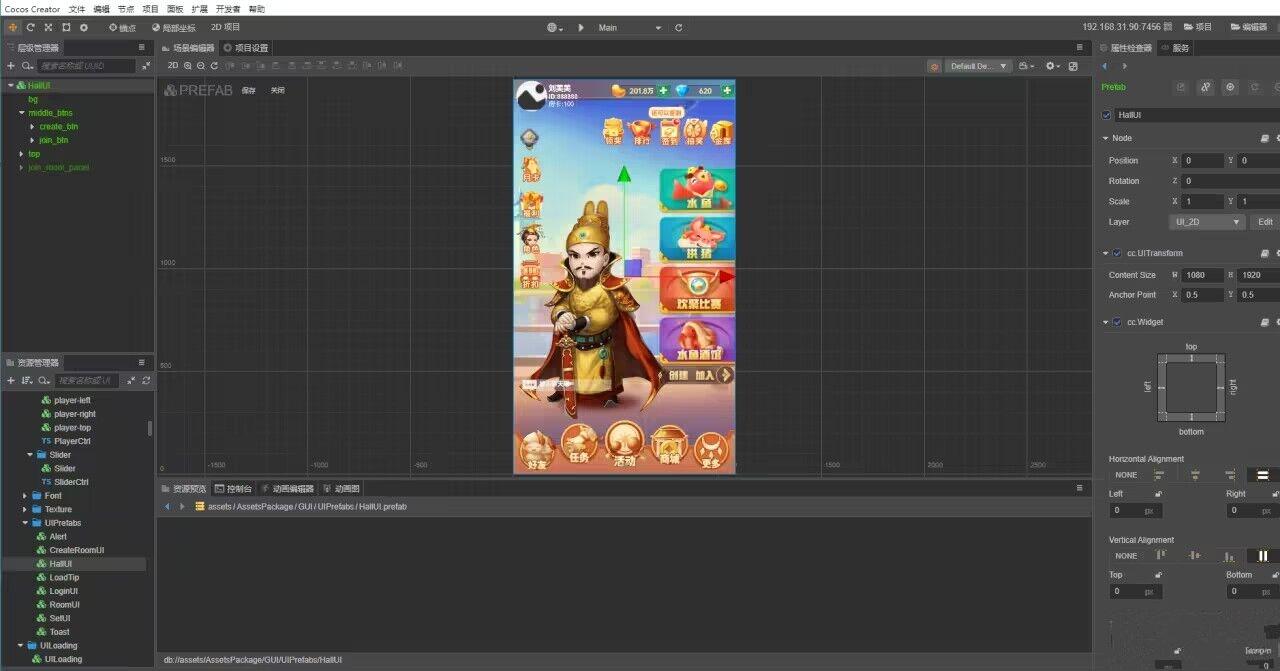Toggle the cc.Widget component checkbox

click(1117, 322)
